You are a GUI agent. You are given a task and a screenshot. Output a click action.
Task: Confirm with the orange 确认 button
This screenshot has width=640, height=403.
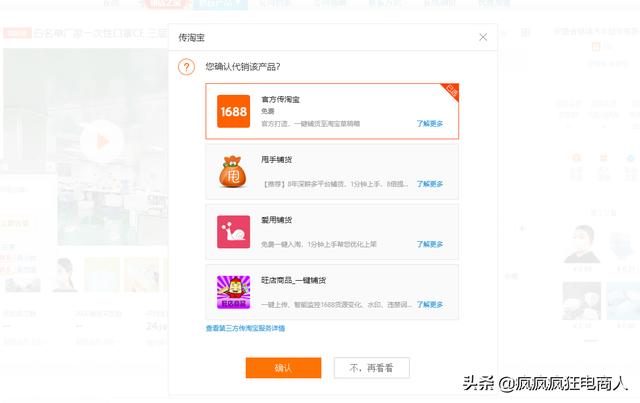pyautogui.click(x=283, y=368)
